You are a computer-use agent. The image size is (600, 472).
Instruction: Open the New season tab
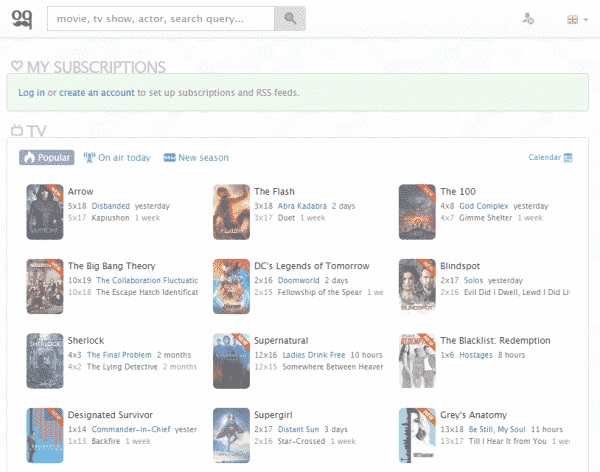tap(196, 157)
